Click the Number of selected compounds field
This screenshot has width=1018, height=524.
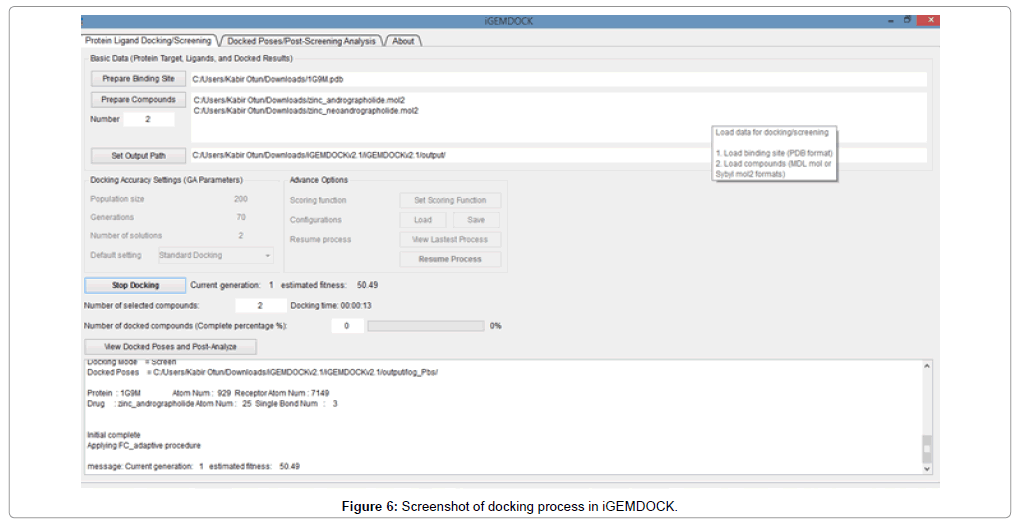(260, 305)
